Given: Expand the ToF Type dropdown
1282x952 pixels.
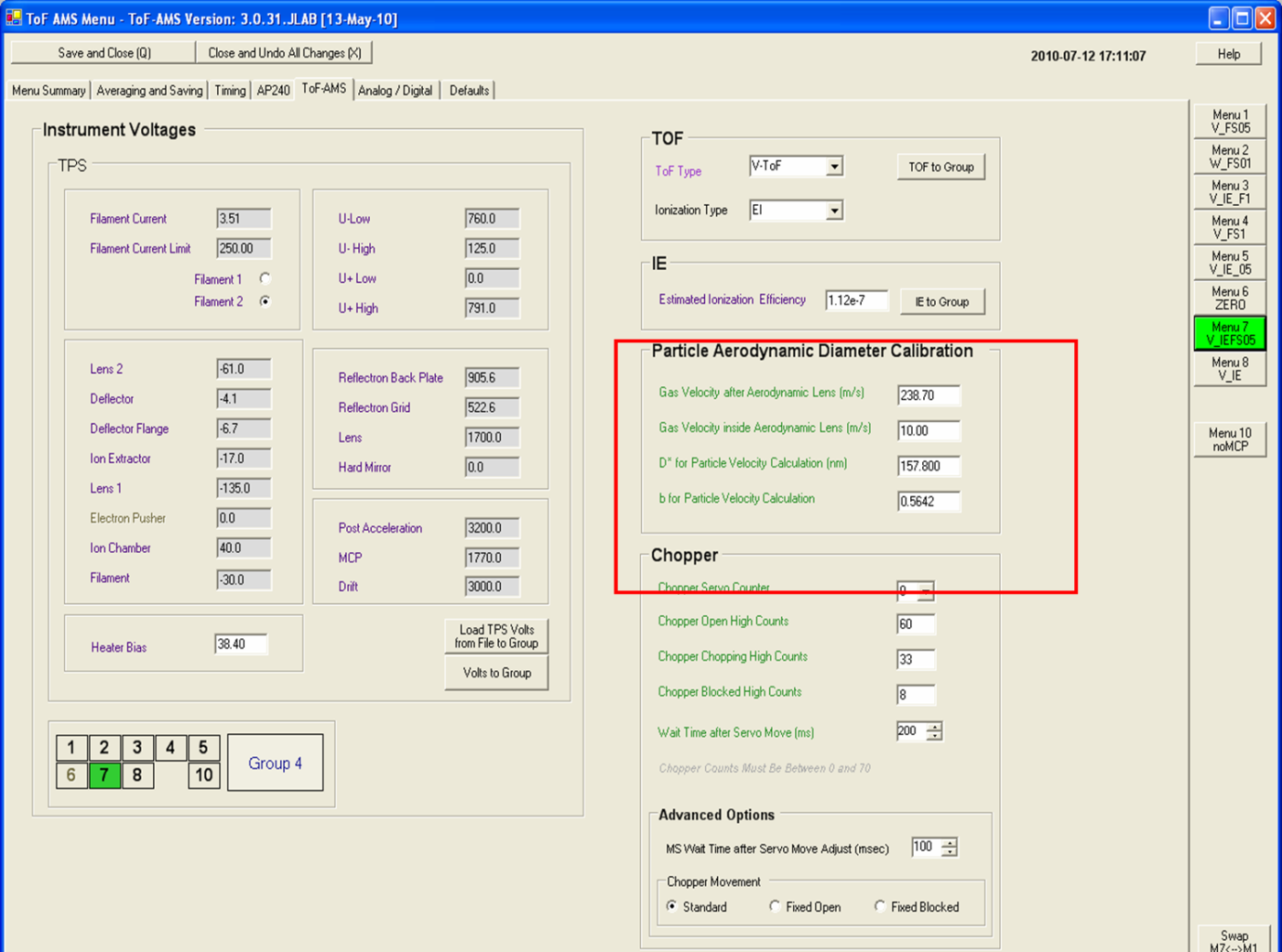Looking at the screenshot, I should click(x=833, y=167).
